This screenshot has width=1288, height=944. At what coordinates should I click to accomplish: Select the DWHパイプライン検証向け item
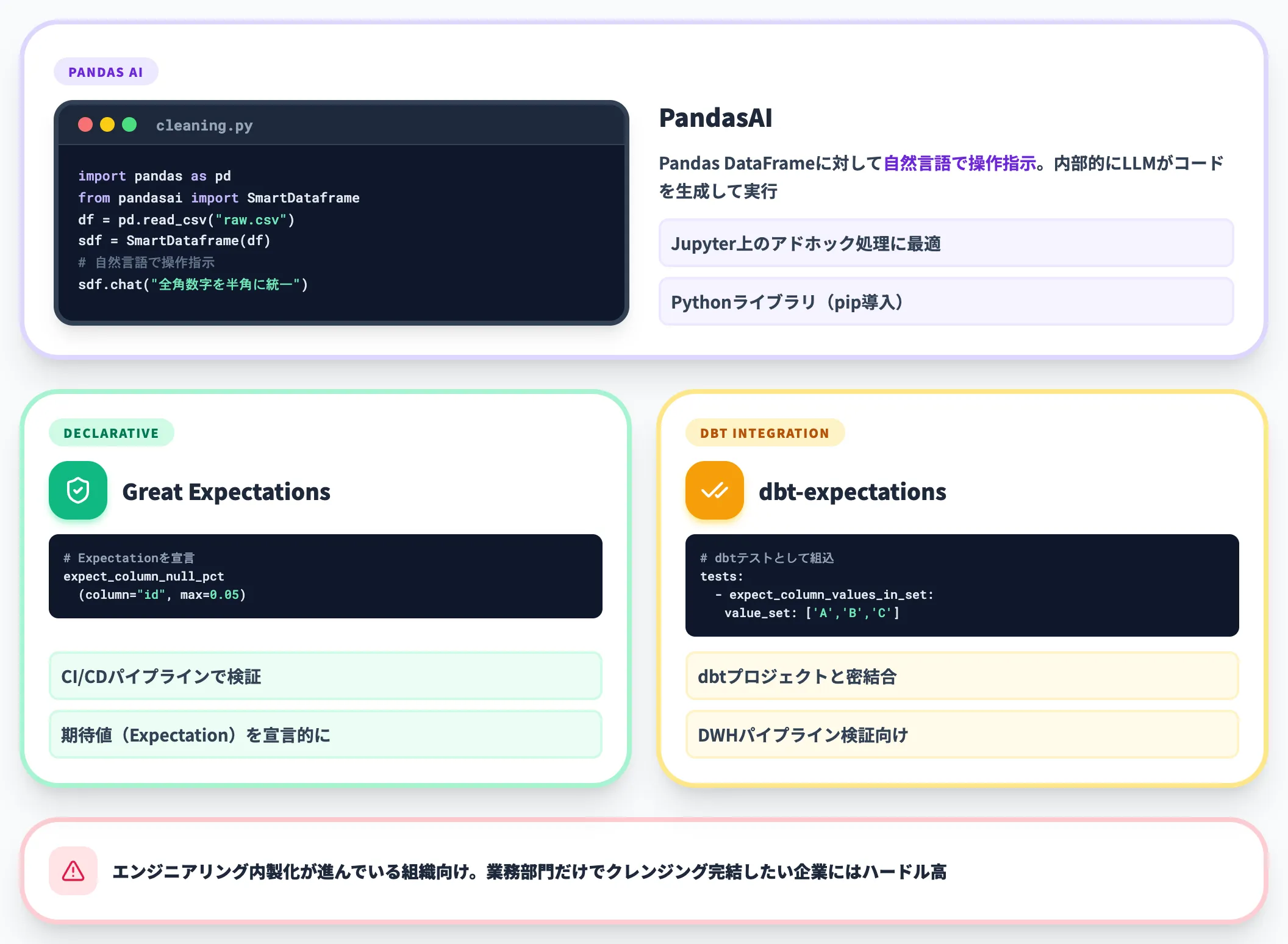962,735
